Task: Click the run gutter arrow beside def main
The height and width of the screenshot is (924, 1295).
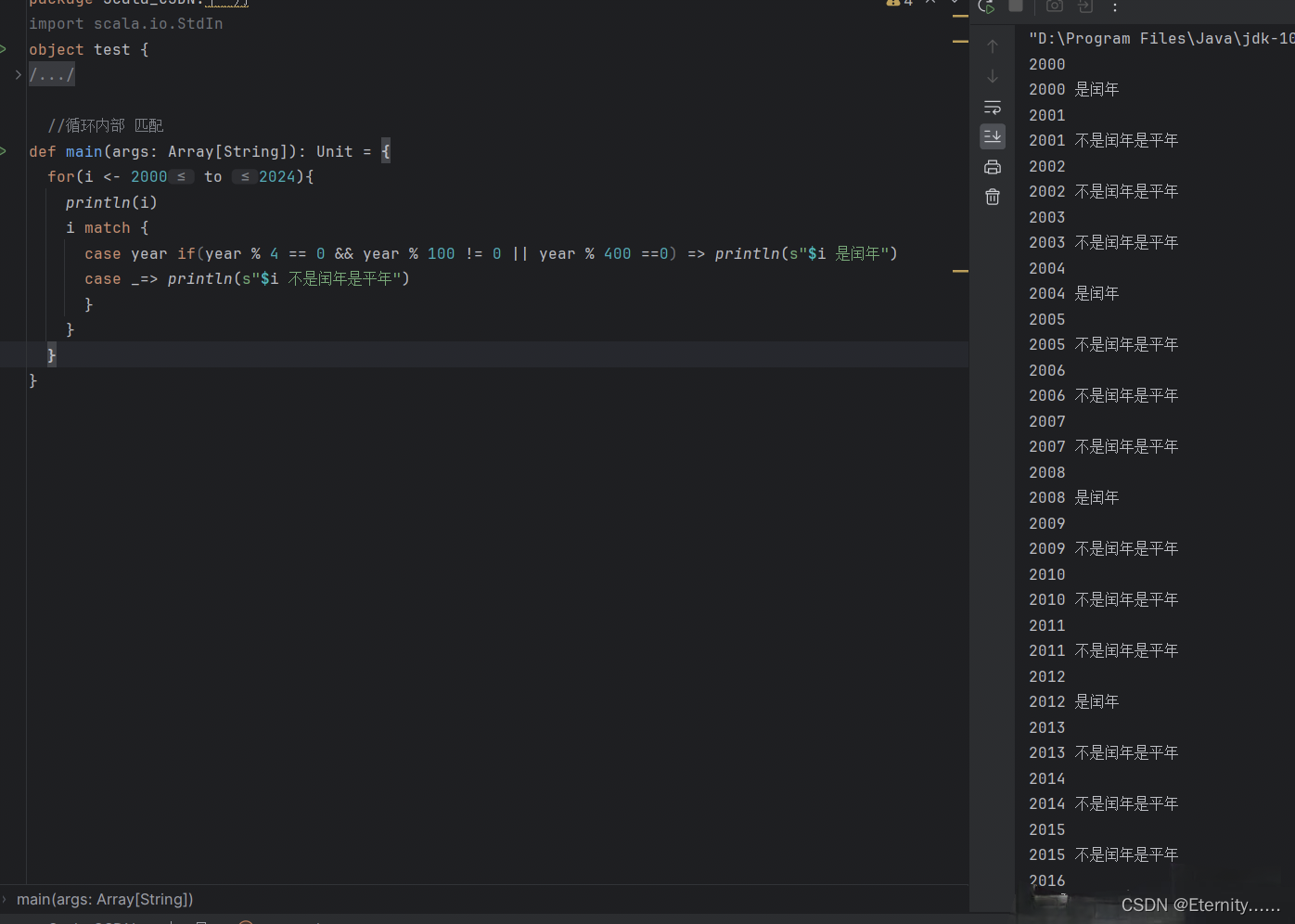Action: [x=4, y=151]
